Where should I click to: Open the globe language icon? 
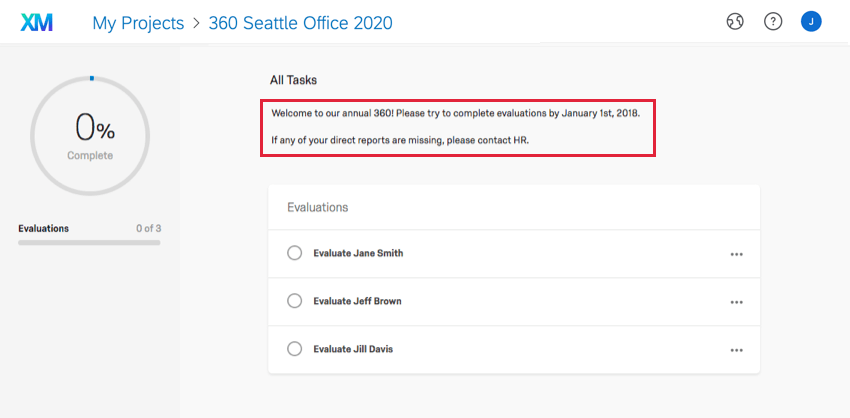[735, 22]
